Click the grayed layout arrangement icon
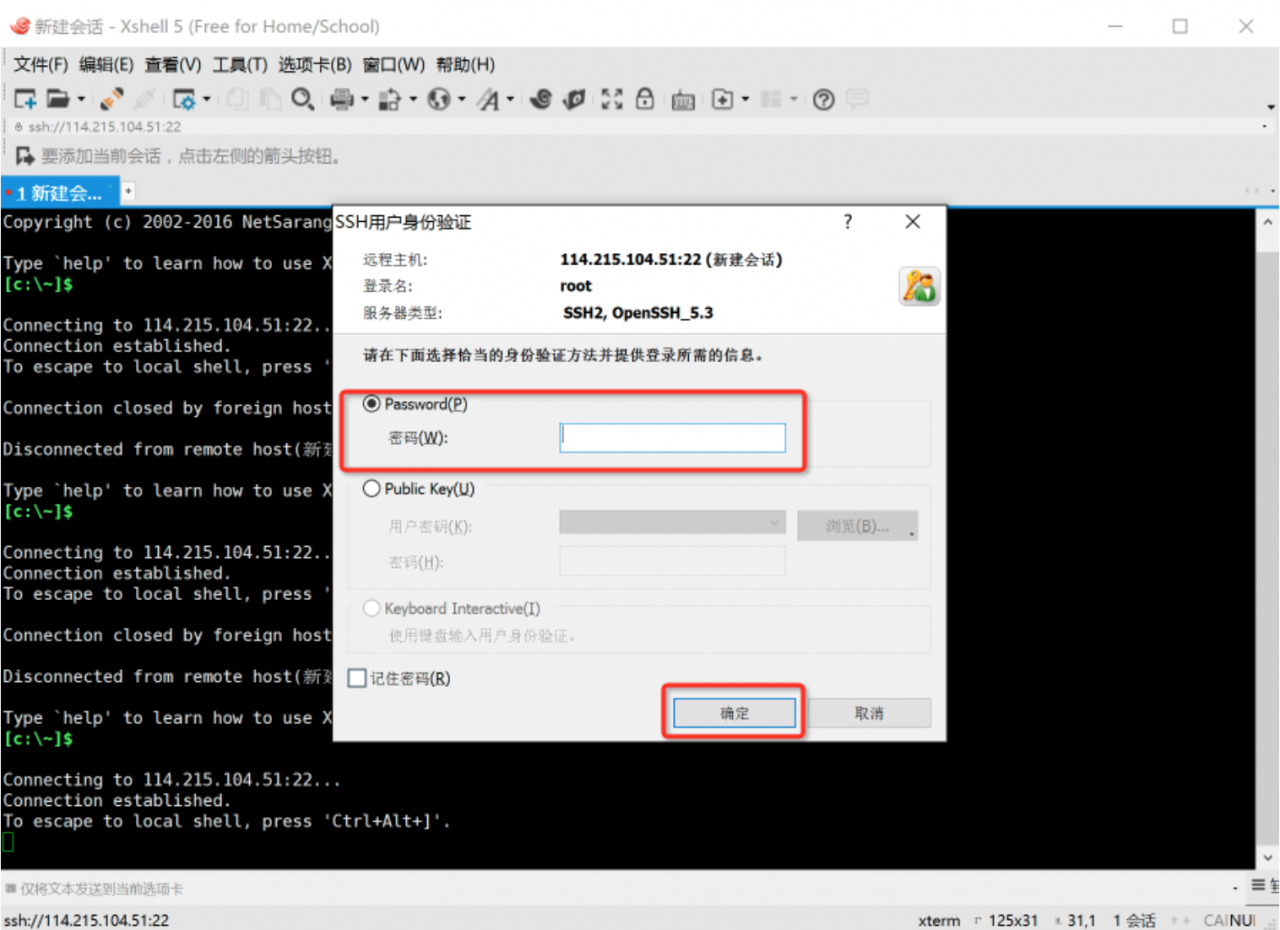Image resolution: width=1280 pixels, height=930 pixels. pyautogui.click(x=770, y=99)
